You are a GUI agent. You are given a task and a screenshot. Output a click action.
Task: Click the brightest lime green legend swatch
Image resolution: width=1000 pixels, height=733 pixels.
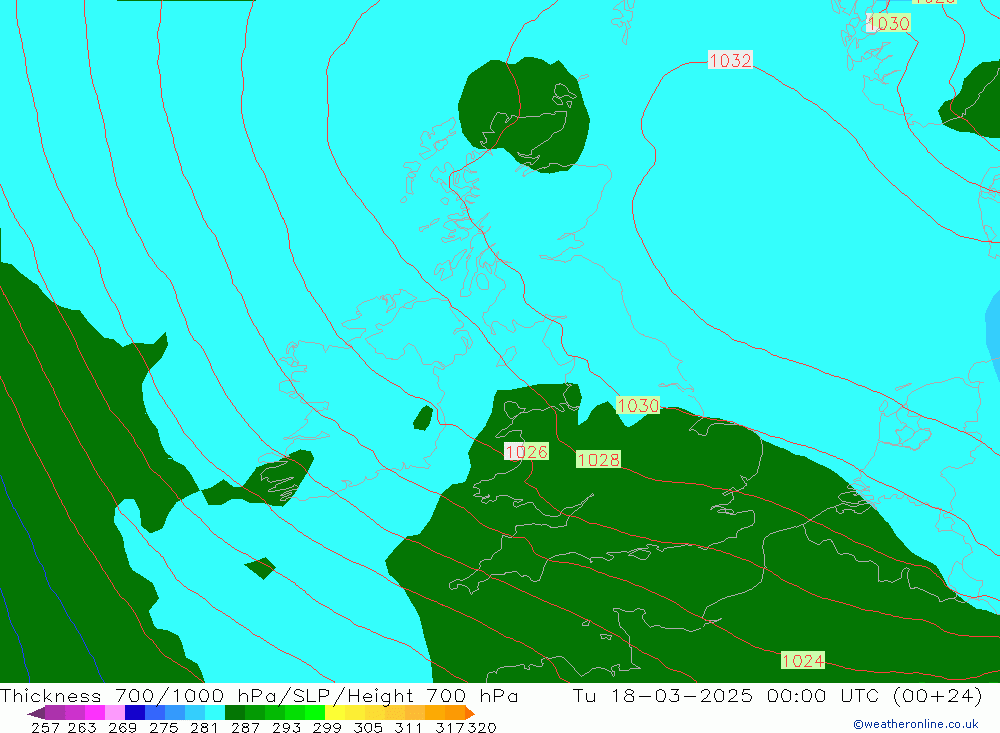coord(315,713)
